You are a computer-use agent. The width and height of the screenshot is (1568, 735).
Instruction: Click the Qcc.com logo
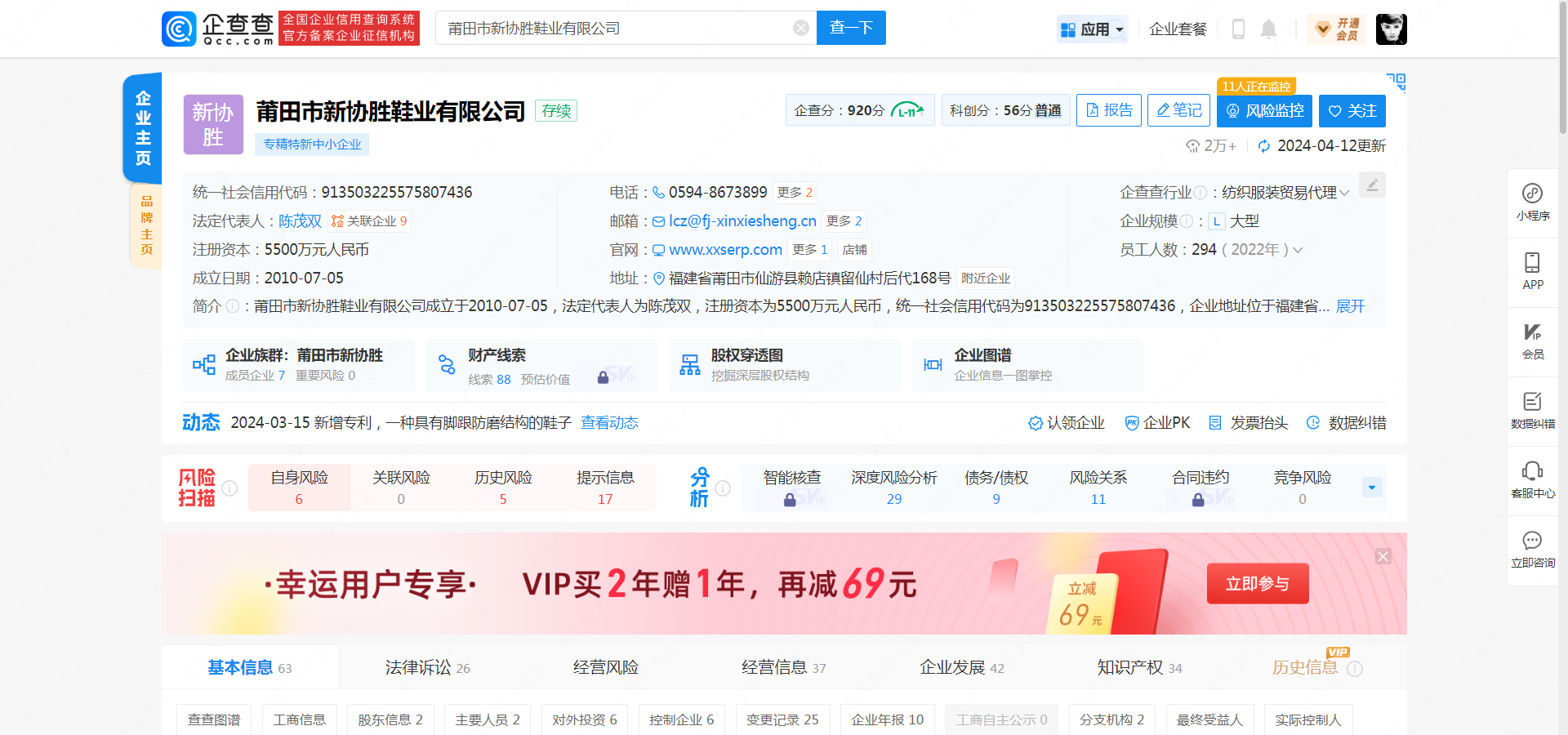pos(217,29)
